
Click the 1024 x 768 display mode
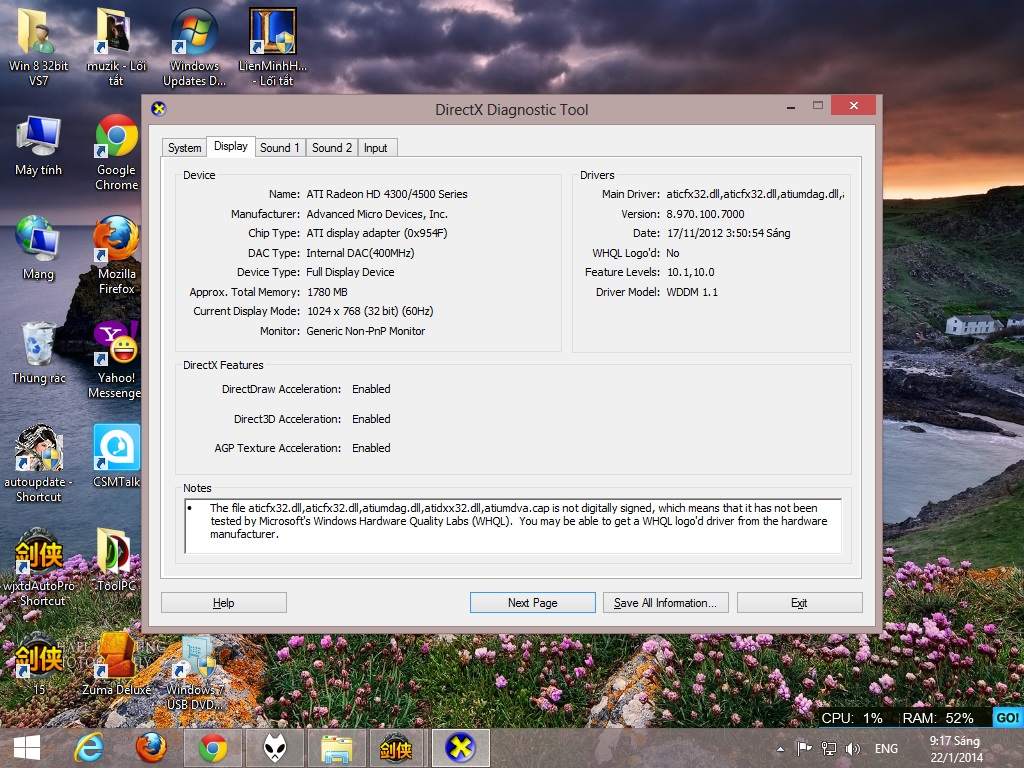pos(370,311)
